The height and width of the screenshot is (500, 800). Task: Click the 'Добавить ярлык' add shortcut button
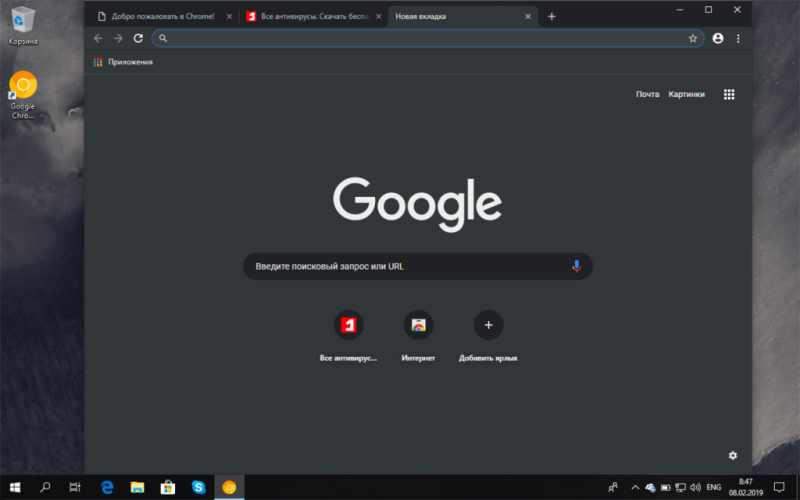488,325
